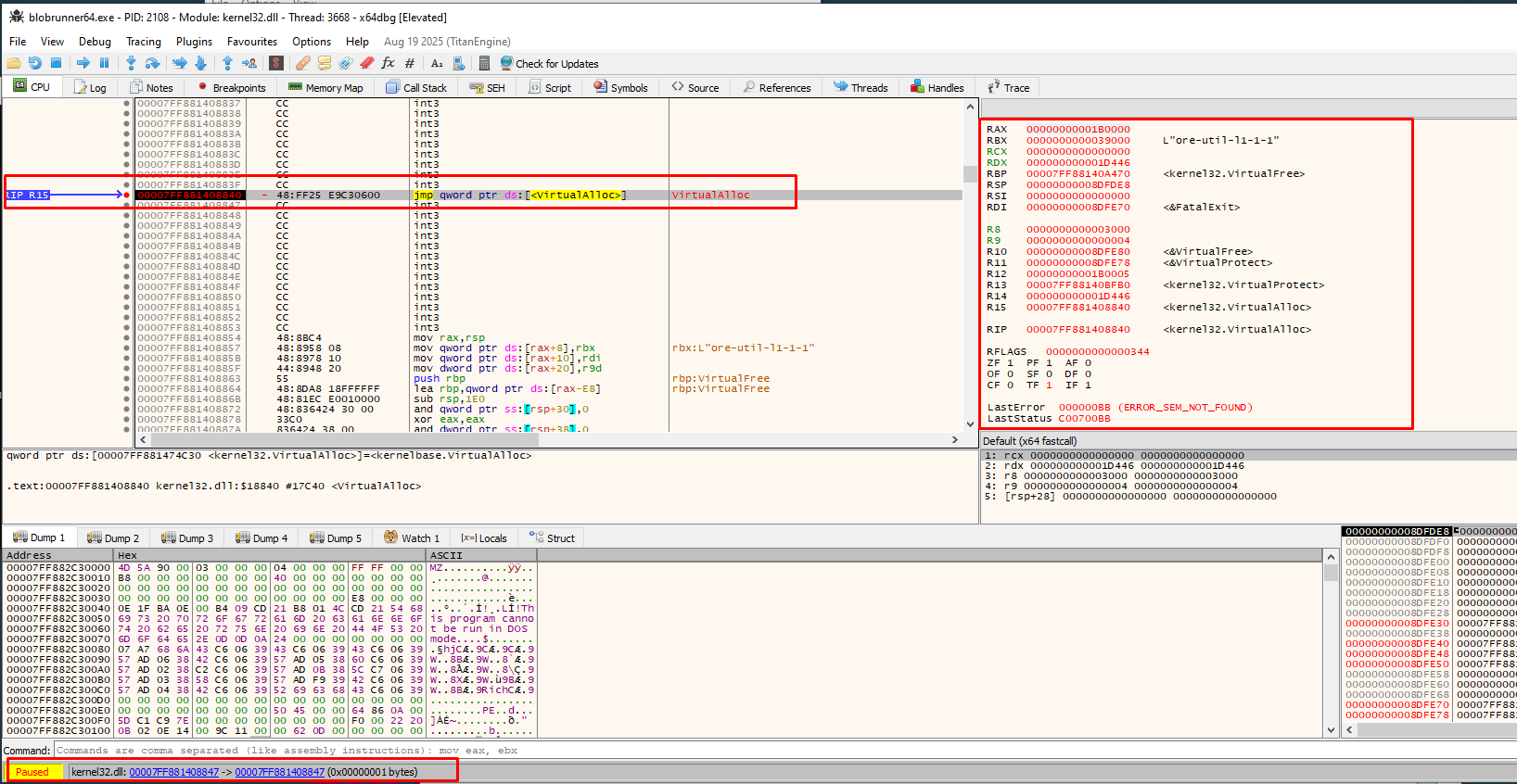Select the RIP register value
This screenshot has height=784, width=1517.
[x=1077, y=330]
